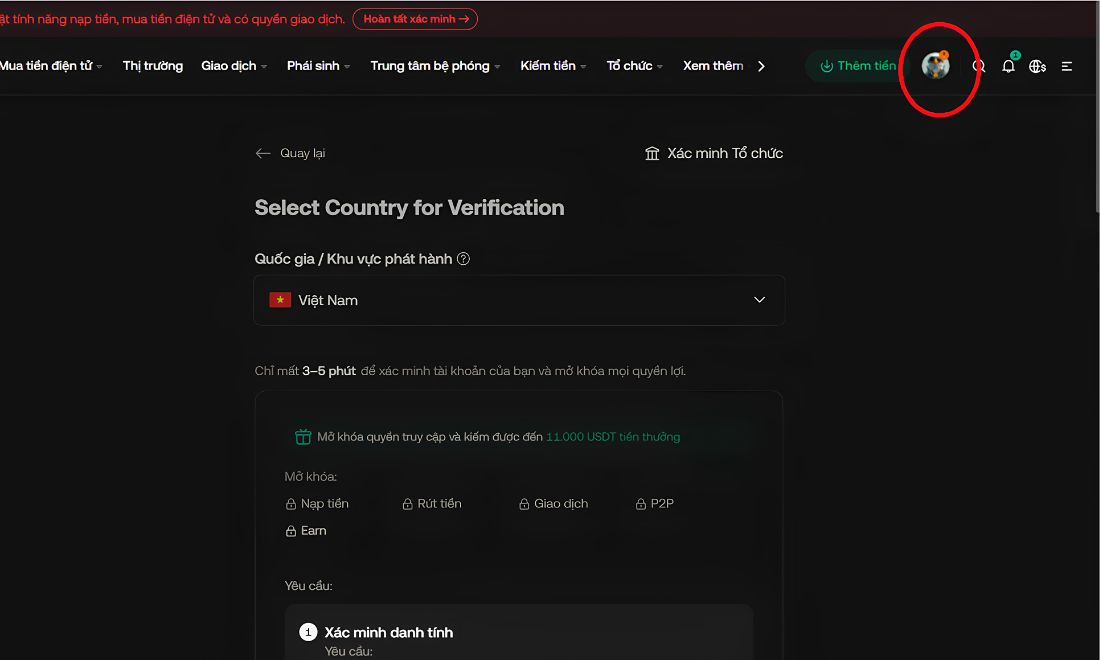
Task: Follow the 11.000 USDT tiền thưởng link
Action: pos(613,436)
